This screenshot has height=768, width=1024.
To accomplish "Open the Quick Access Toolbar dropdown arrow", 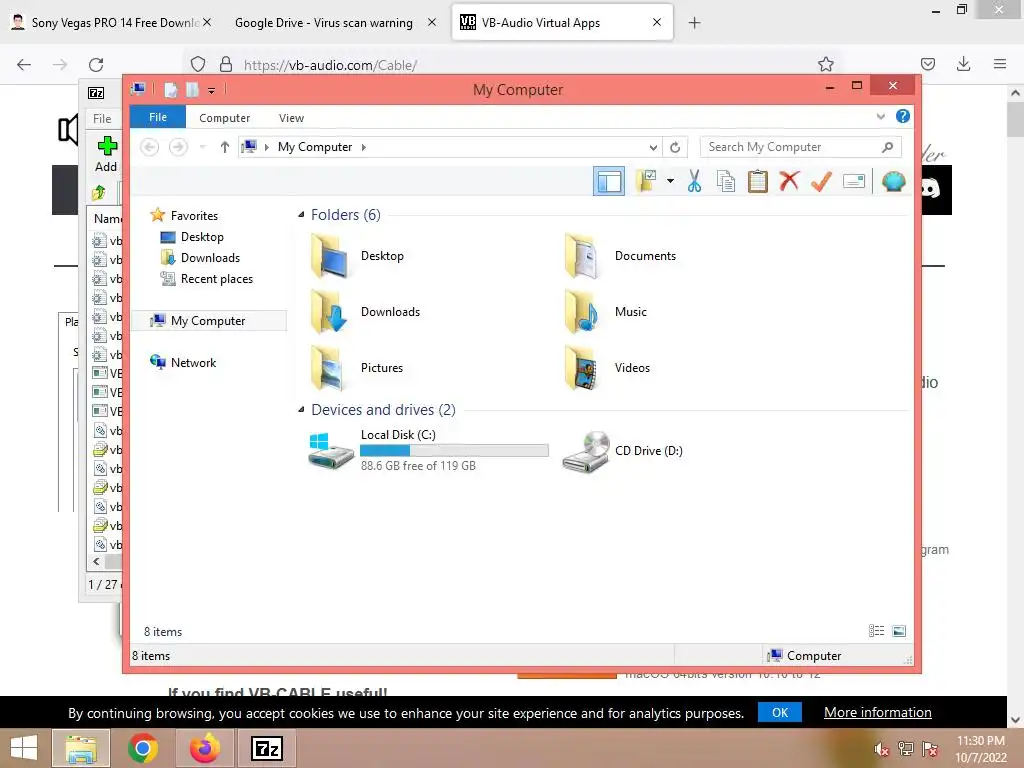I will (x=212, y=90).
